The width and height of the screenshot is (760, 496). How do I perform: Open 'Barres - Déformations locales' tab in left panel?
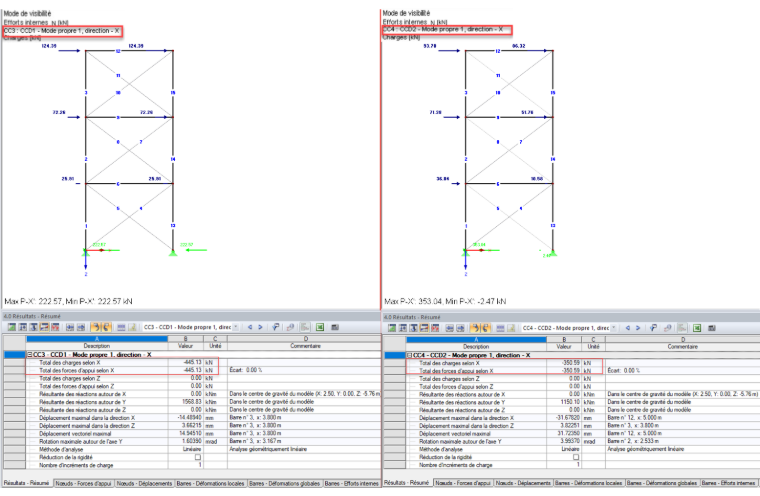[210, 483]
